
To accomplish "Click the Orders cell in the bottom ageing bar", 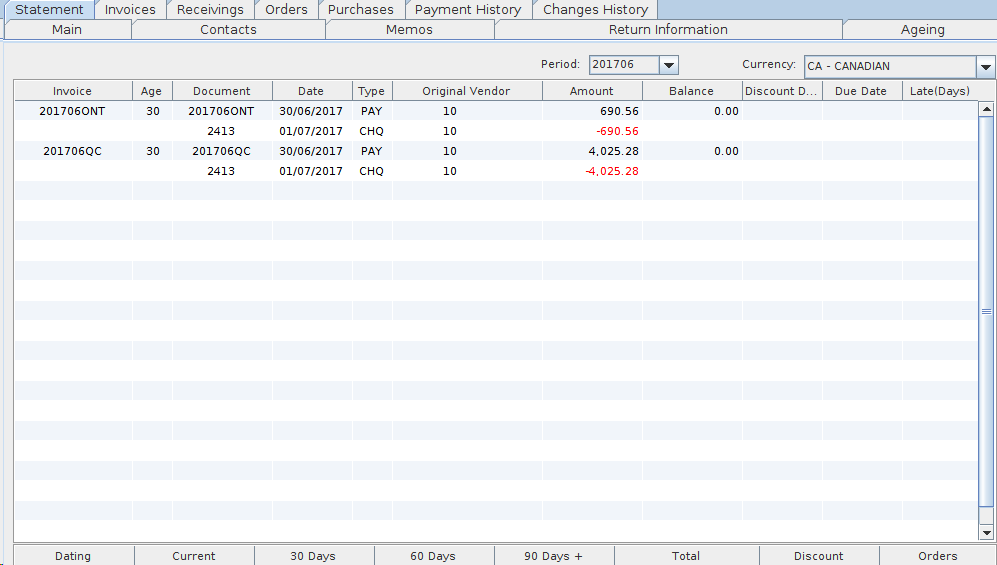I will (937, 556).
